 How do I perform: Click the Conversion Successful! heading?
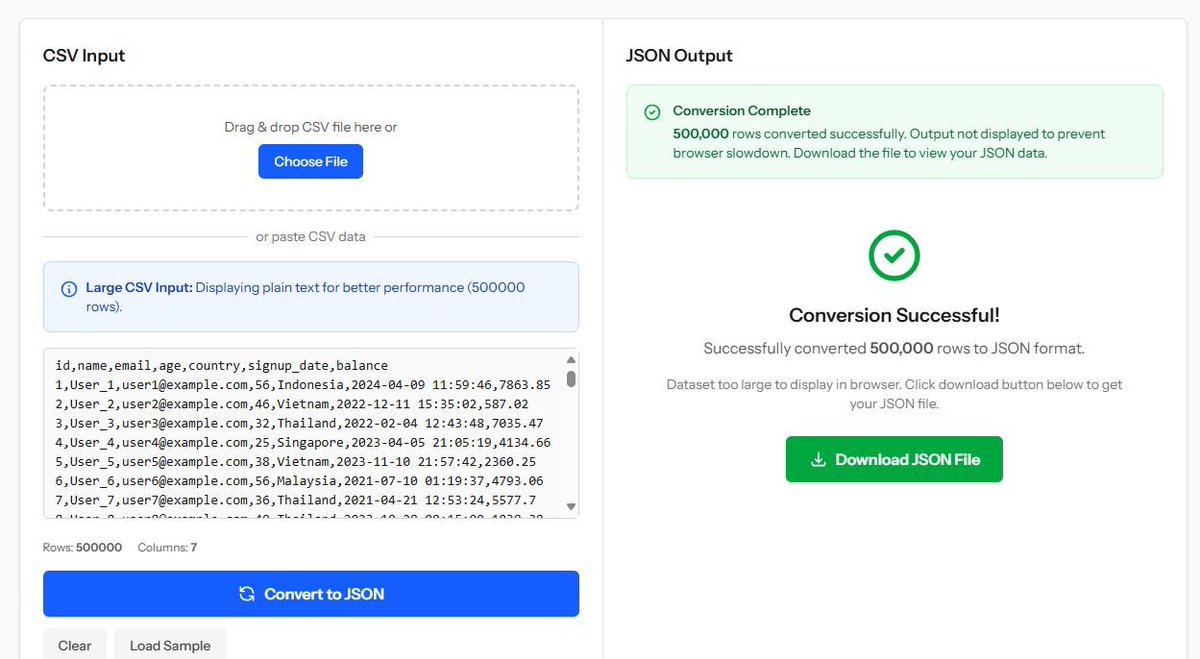coord(894,315)
